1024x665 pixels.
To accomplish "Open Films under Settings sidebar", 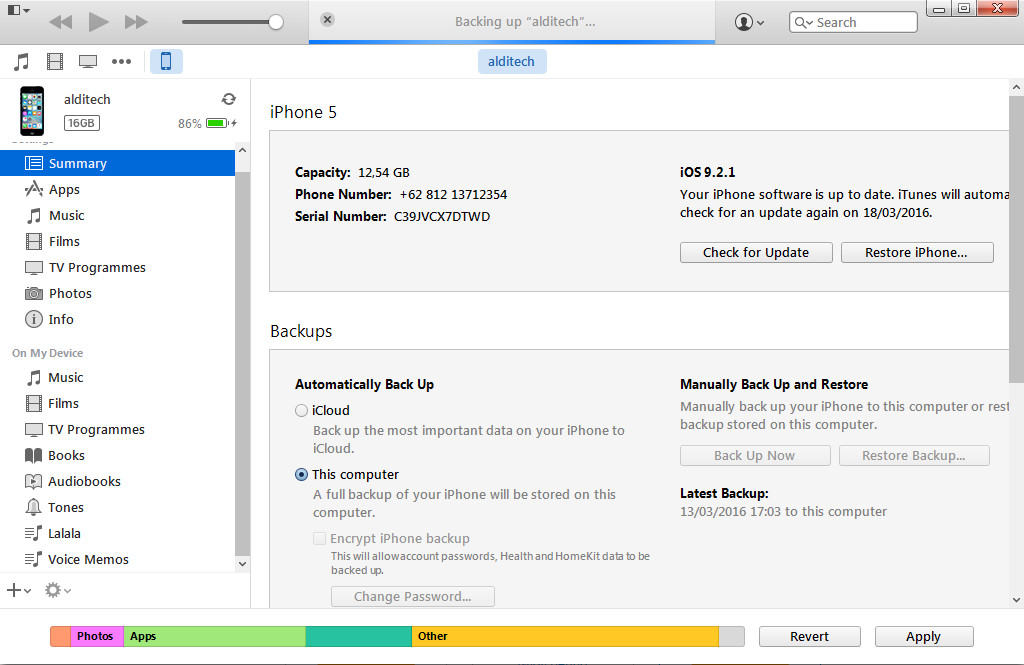I will [x=118, y=241].
